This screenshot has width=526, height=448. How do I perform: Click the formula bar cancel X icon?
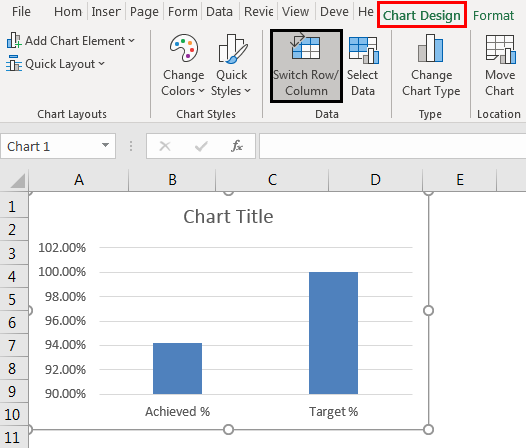click(165, 146)
